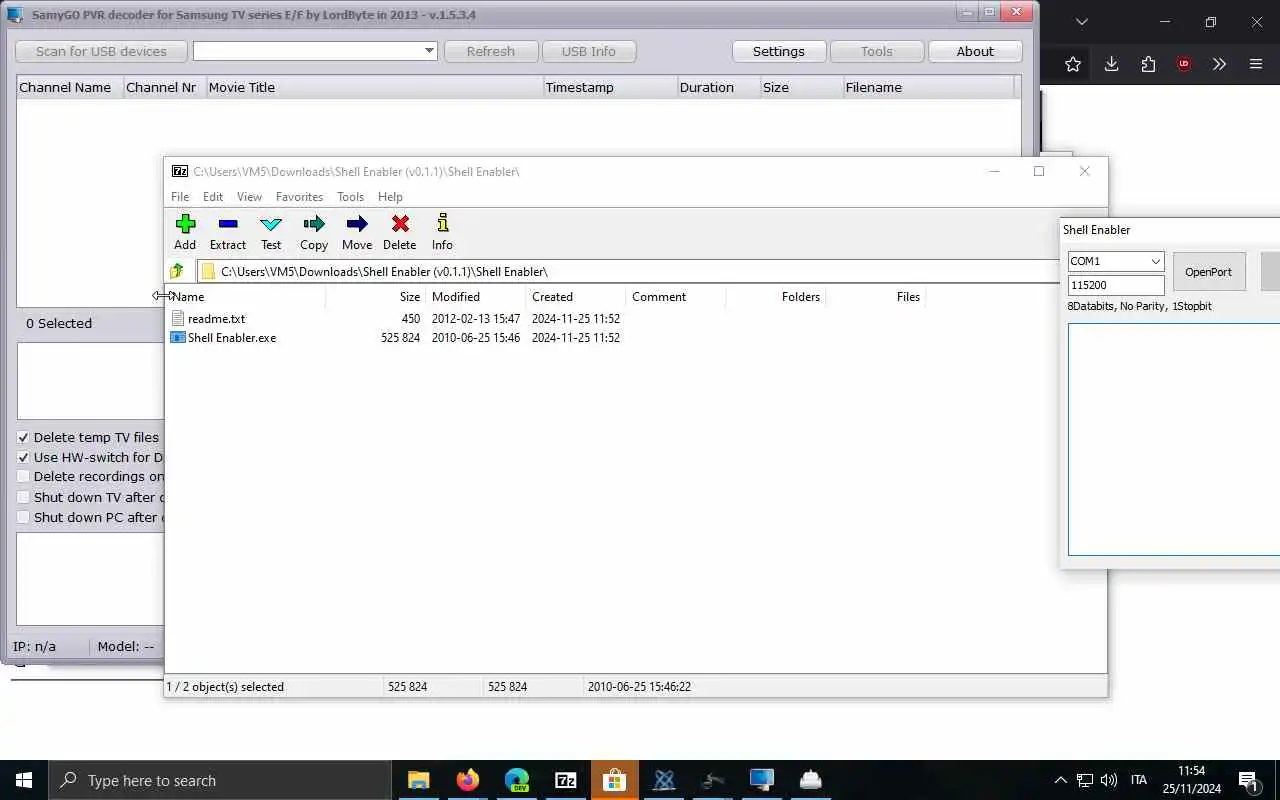Click OpenPort in Shell Enabler
1280x800 pixels.
point(1208,271)
